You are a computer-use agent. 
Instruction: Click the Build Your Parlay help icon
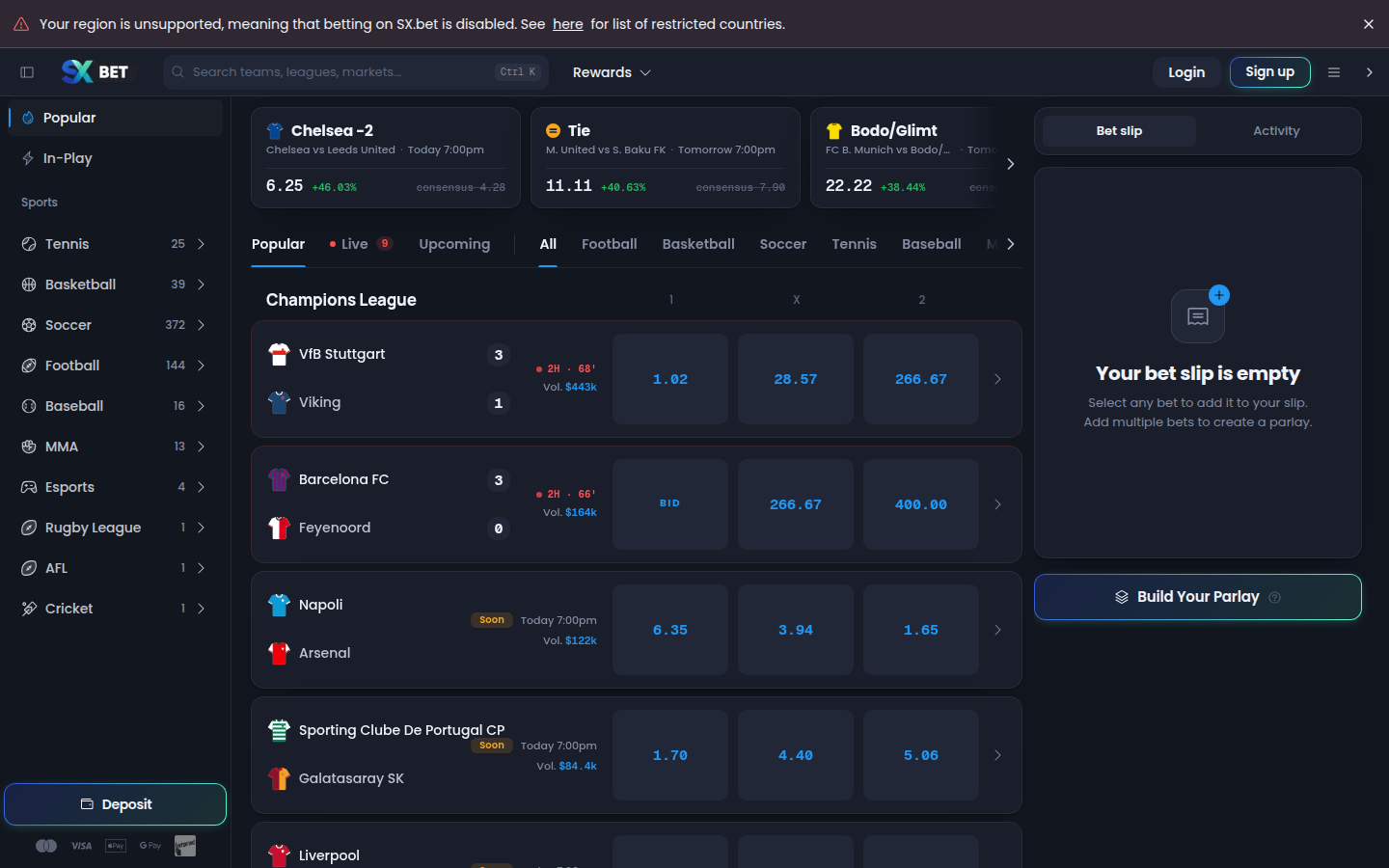pyautogui.click(x=1274, y=597)
